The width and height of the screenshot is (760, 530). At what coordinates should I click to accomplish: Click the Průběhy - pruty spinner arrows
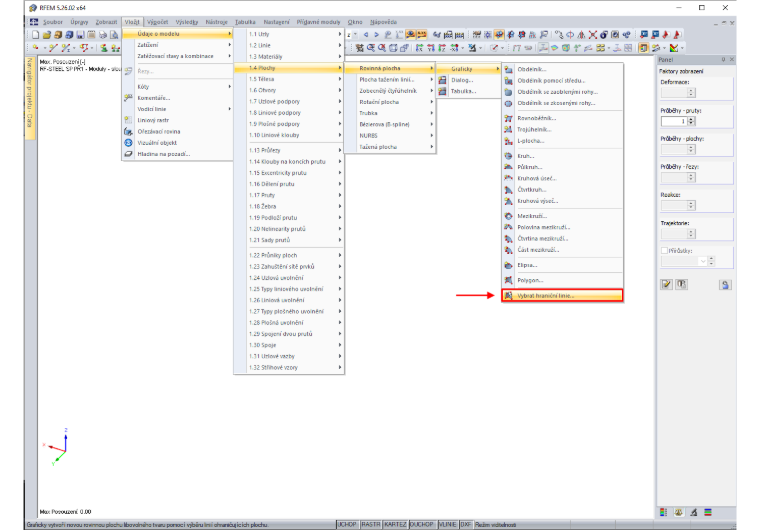(692, 121)
